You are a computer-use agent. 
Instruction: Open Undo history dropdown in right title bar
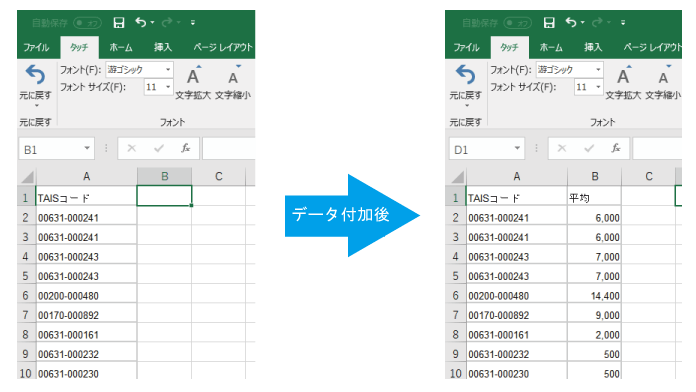tap(583, 22)
